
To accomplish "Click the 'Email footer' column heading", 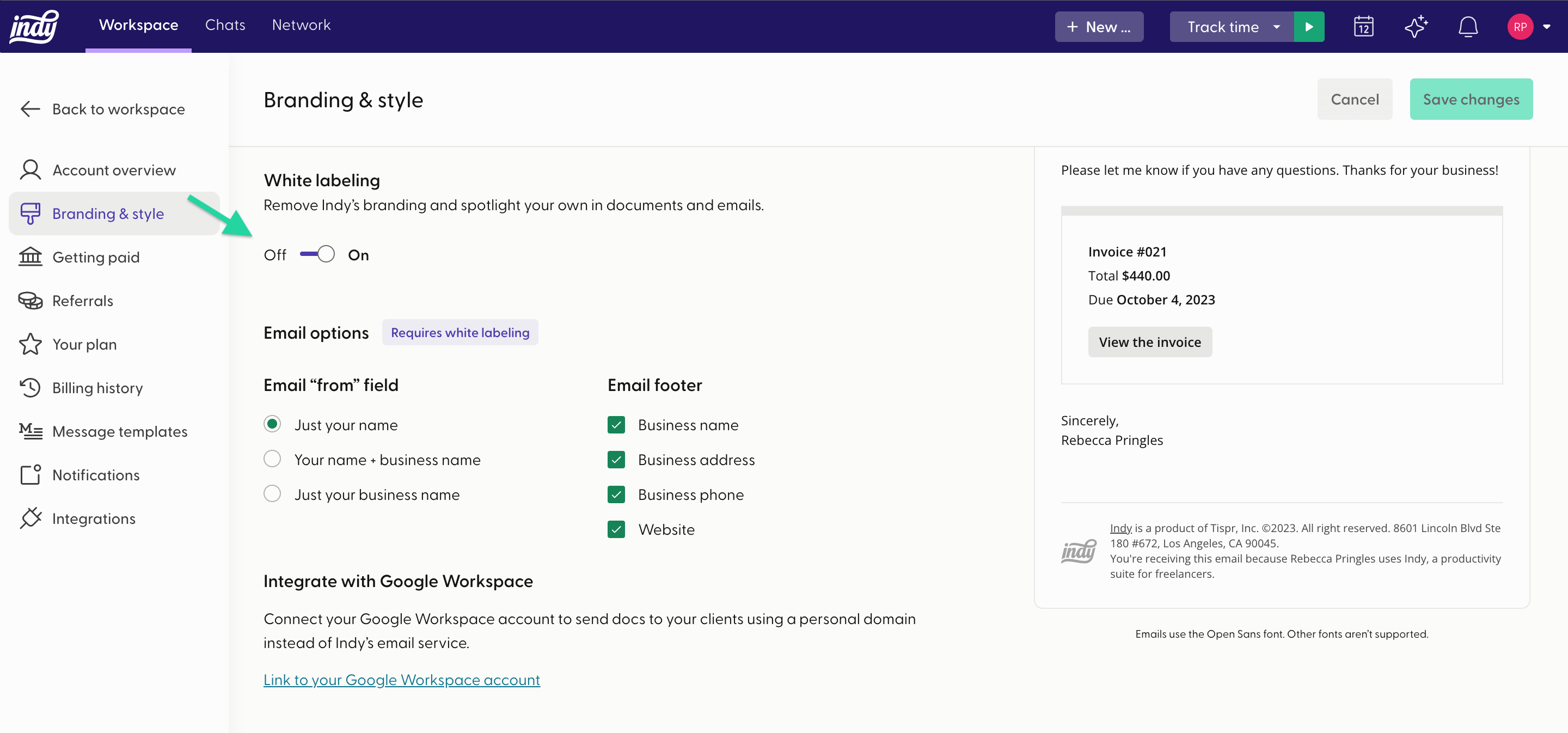I will tap(655, 385).
